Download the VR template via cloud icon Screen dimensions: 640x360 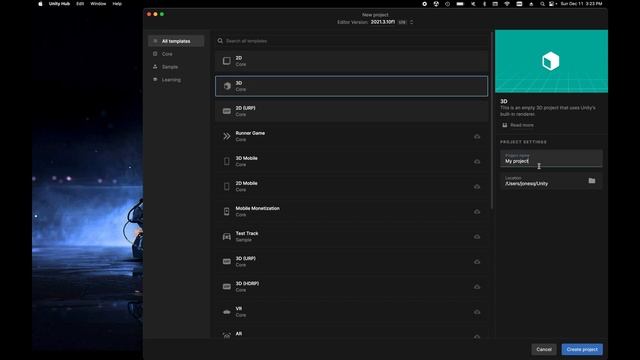(477, 312)
